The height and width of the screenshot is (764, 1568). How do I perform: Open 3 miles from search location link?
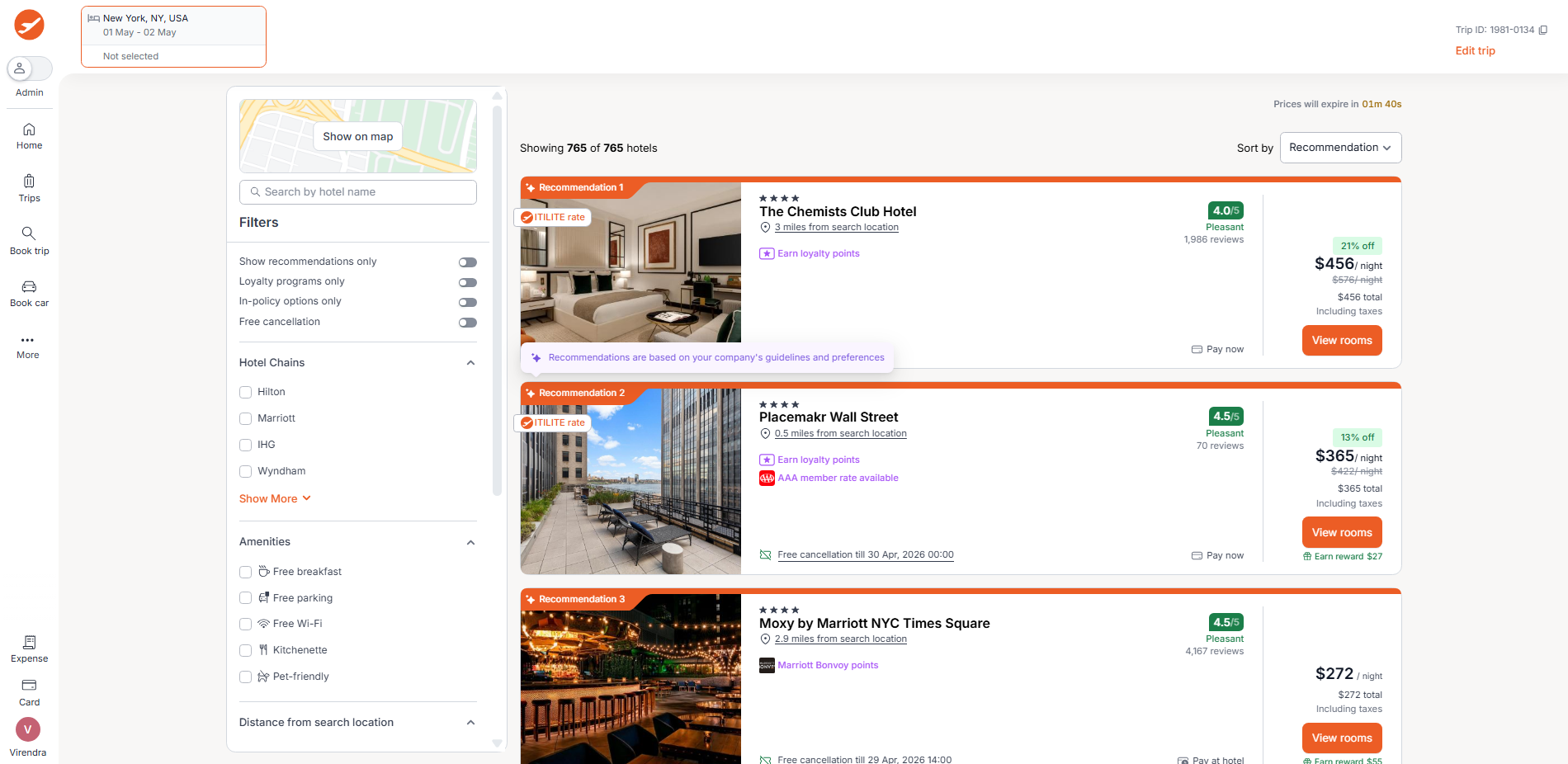837,228
